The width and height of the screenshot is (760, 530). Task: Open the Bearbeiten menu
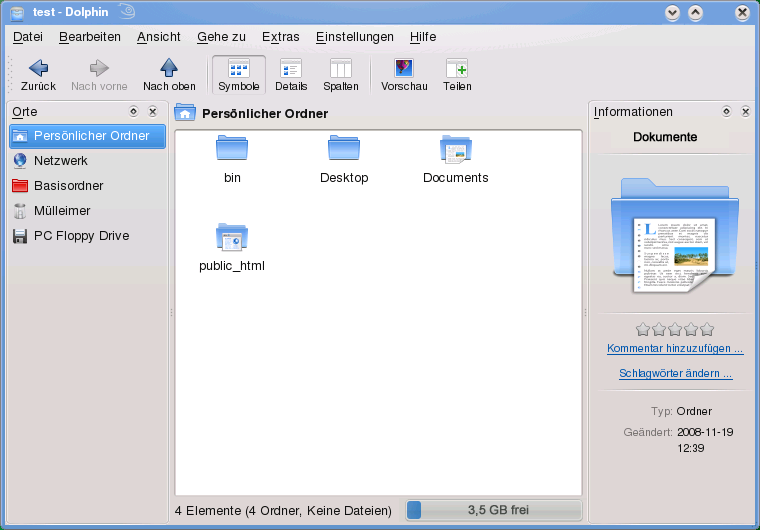[90, 37]
